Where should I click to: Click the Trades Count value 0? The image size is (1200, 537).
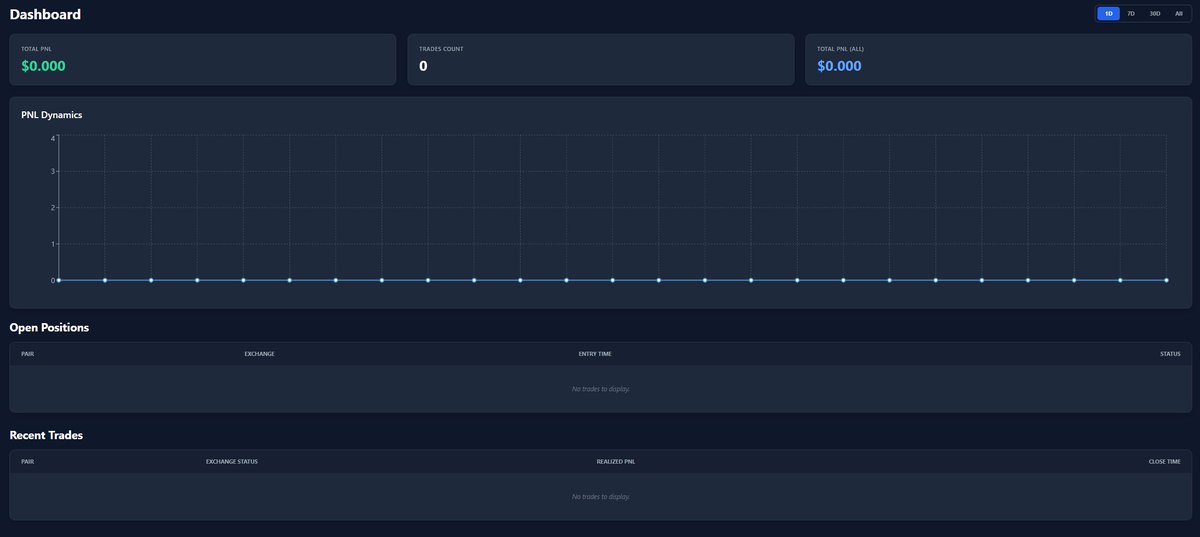(423, 66)
